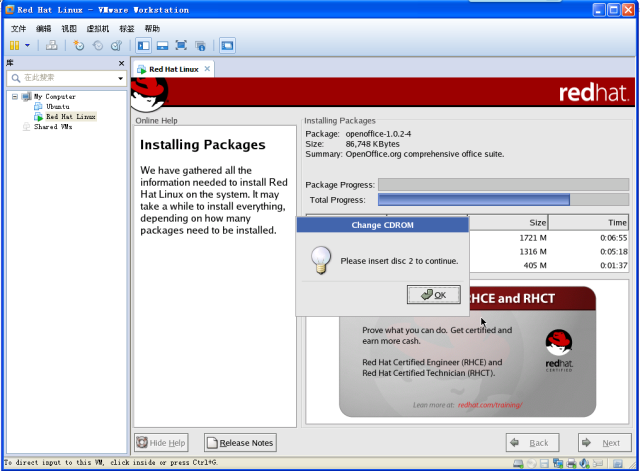Click the Size column header
Screen dimensions: 640x471
[x=508, y=222]
